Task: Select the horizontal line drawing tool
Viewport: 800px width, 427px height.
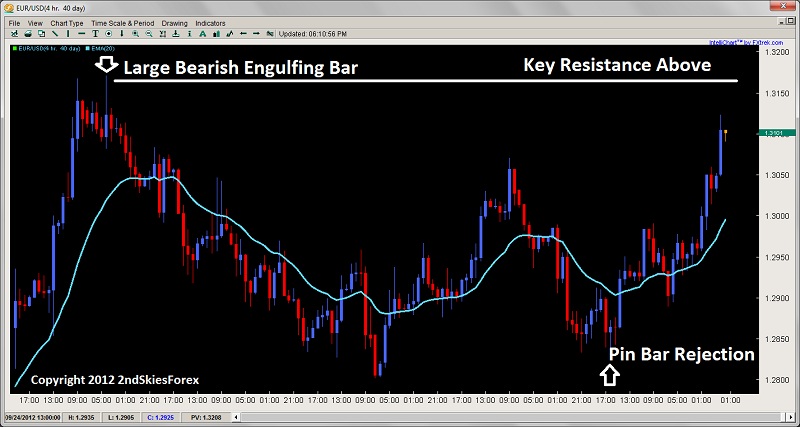Action: [x=82, y=34]
